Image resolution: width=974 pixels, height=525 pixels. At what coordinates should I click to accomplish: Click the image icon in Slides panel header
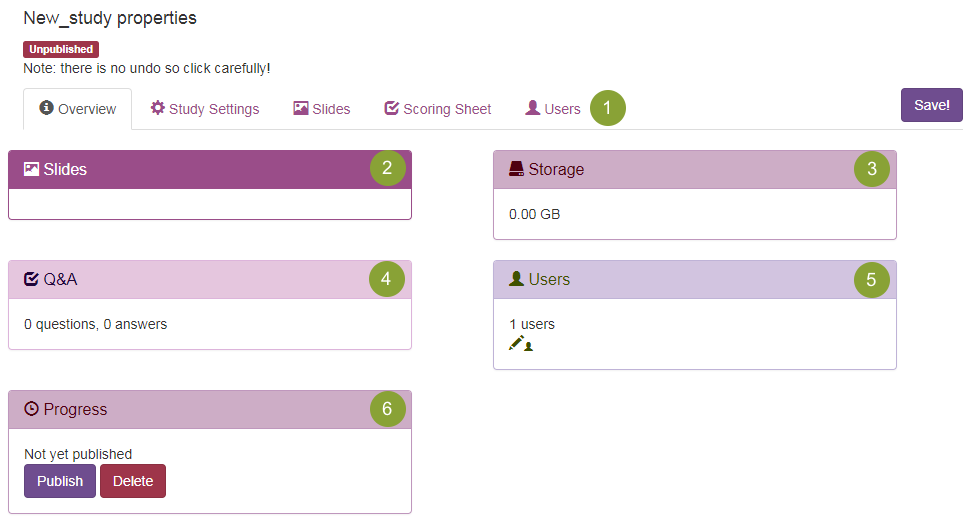31,169
